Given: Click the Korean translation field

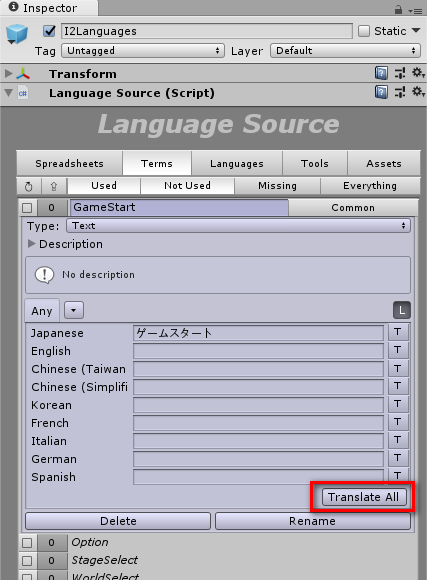Looking at the screenshot, I should [259, 405].
